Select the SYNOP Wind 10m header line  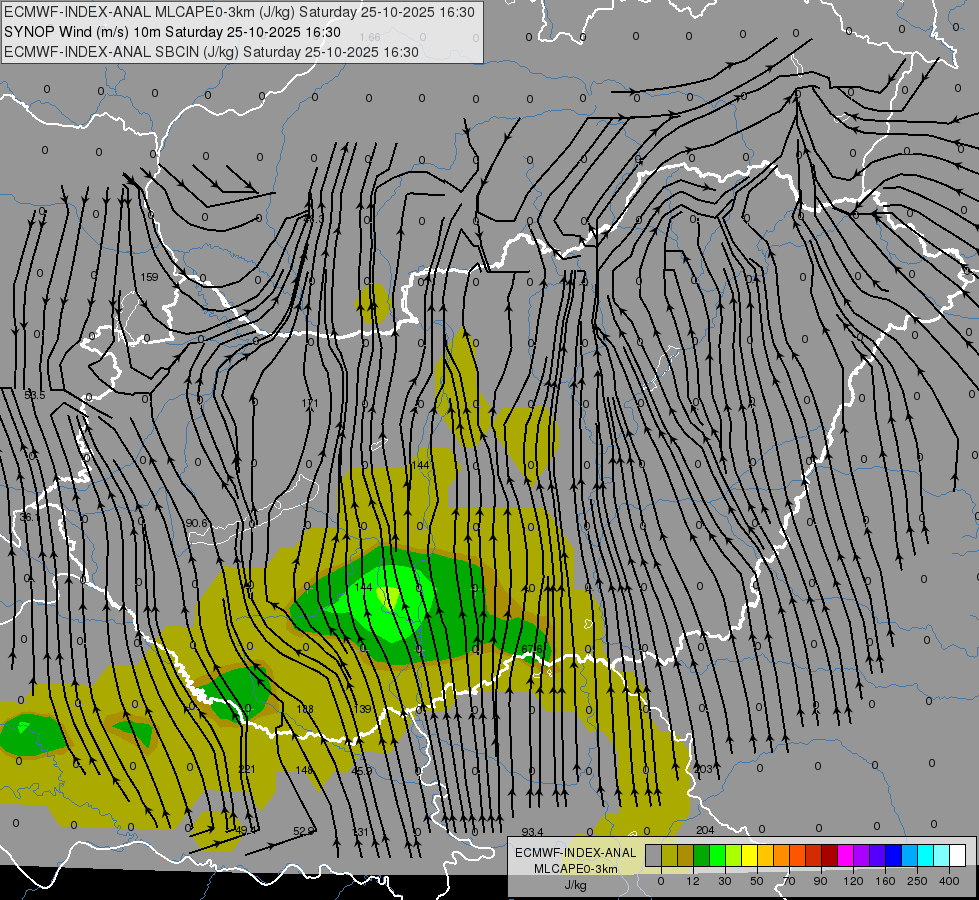click(x=172, y=32)
